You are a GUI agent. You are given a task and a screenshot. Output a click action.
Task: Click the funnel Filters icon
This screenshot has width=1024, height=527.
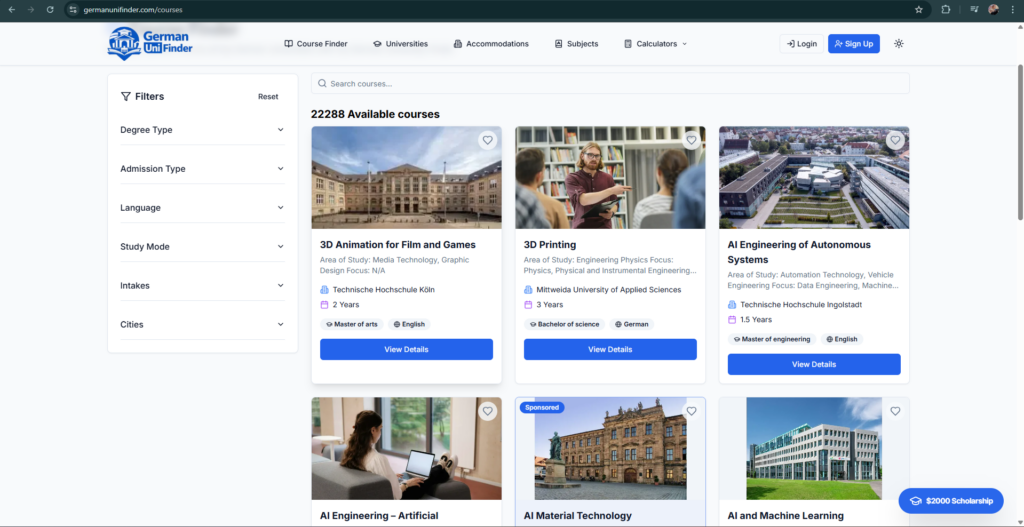126,97
